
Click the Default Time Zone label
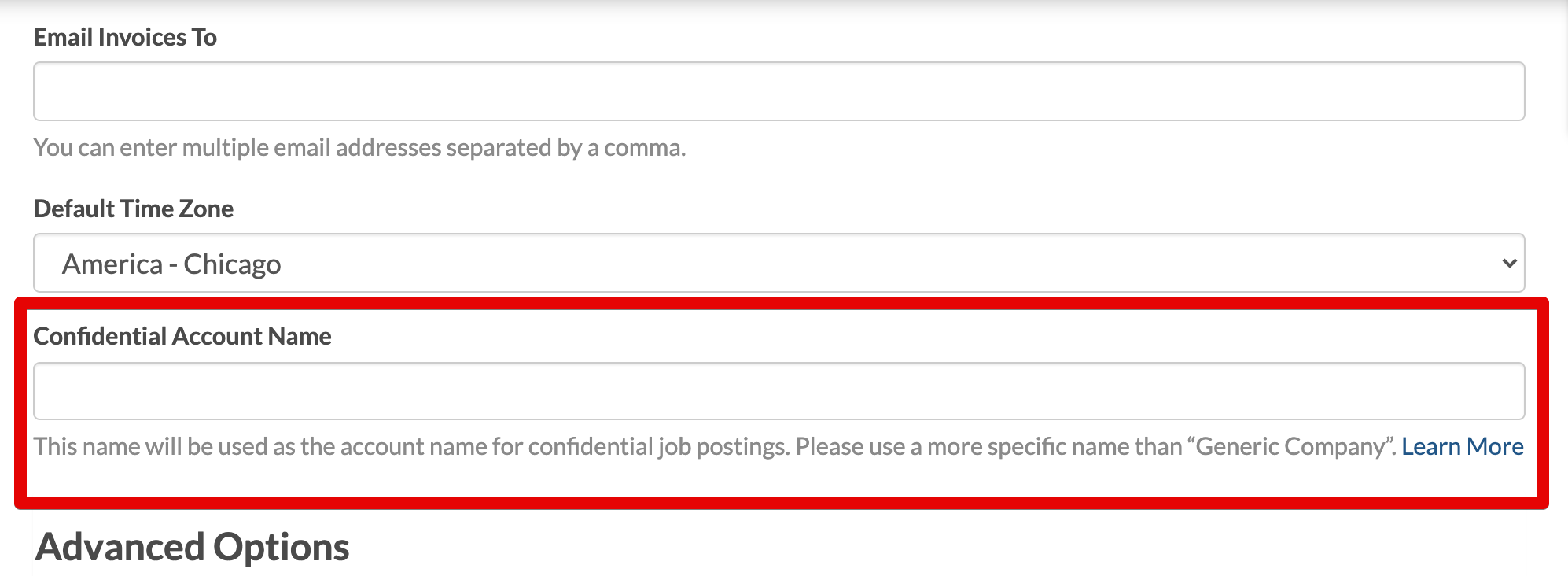[134, 208]
